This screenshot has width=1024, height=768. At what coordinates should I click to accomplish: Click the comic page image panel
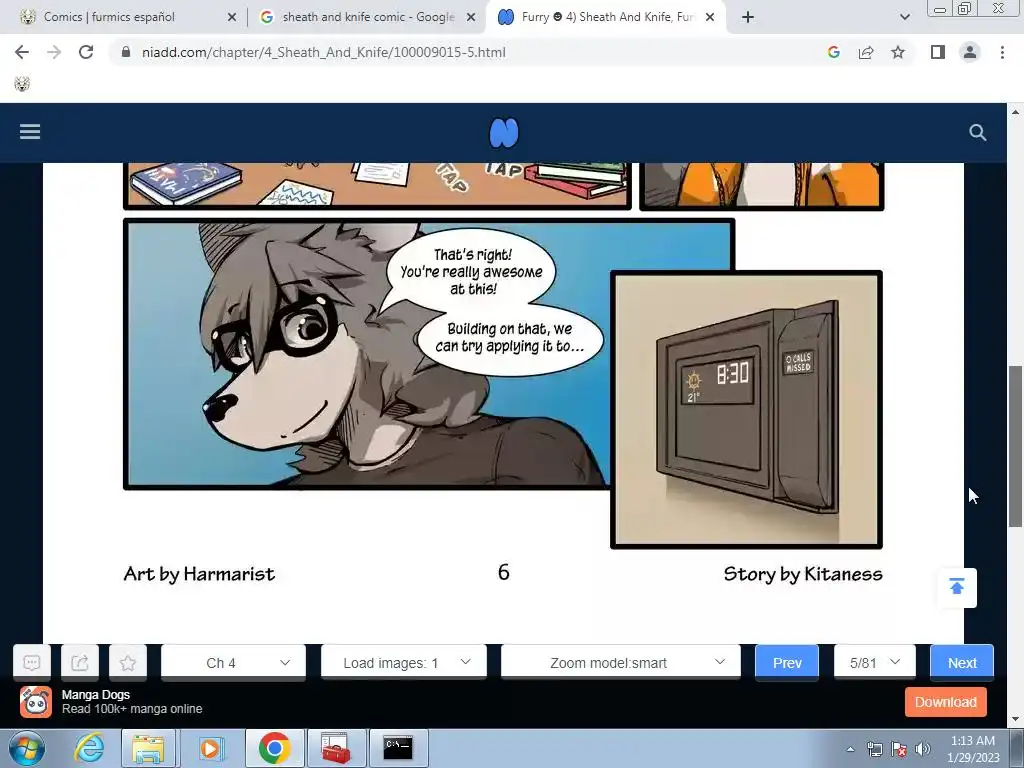coord(503,372)
